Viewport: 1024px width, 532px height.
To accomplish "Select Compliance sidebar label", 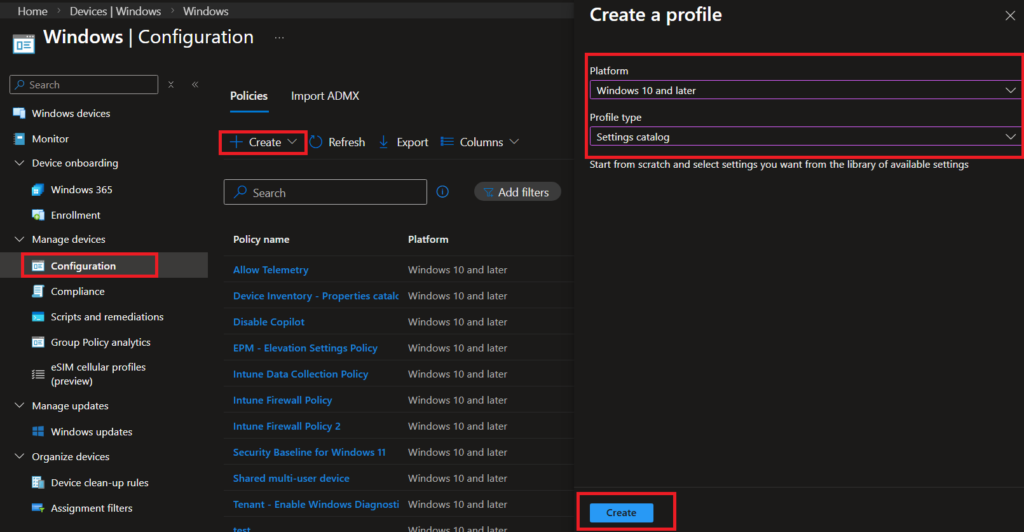I will pyautogui.click(x=78, y=292).
